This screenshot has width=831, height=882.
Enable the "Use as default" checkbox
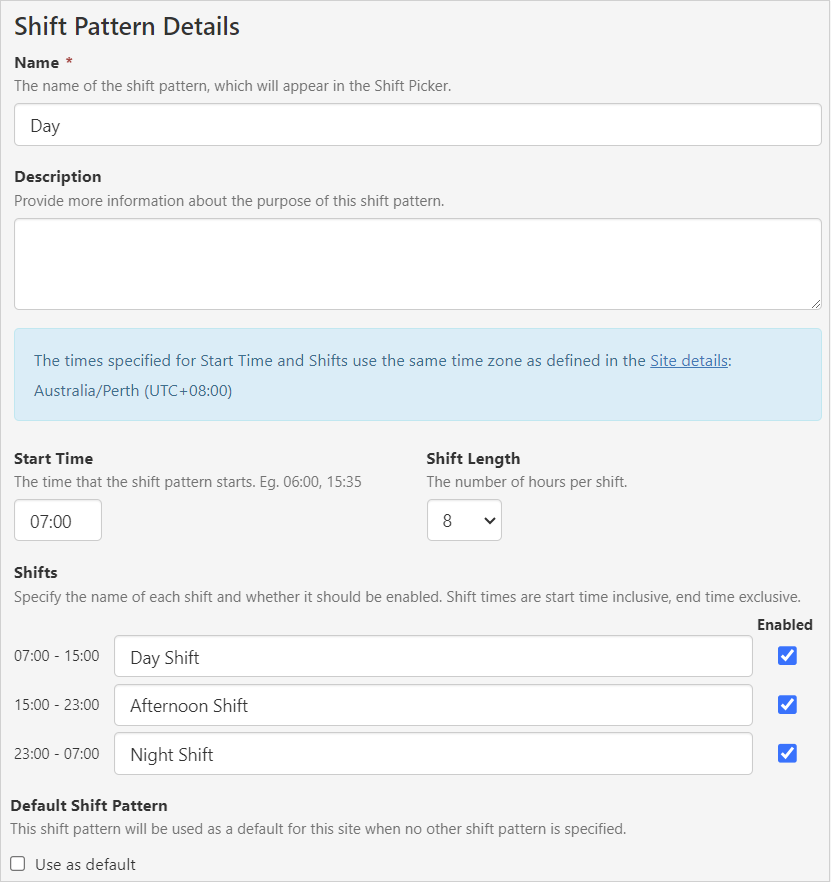click(x=18, y=864)
